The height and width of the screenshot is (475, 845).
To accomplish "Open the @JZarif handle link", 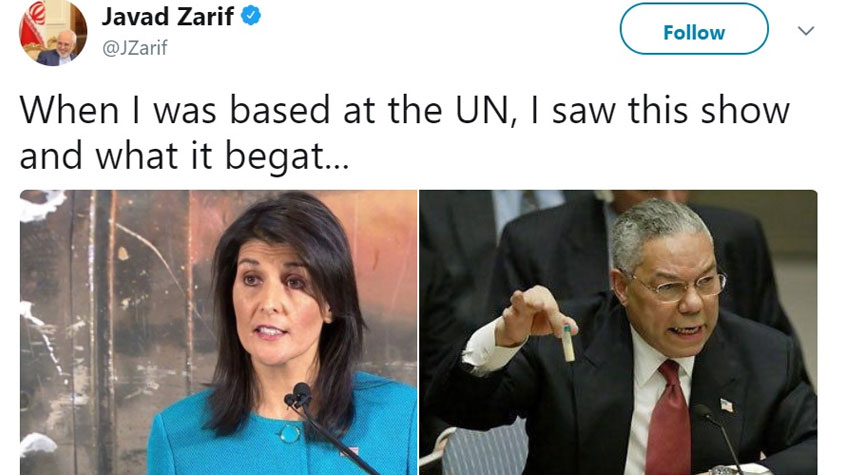I will (135, 48).
